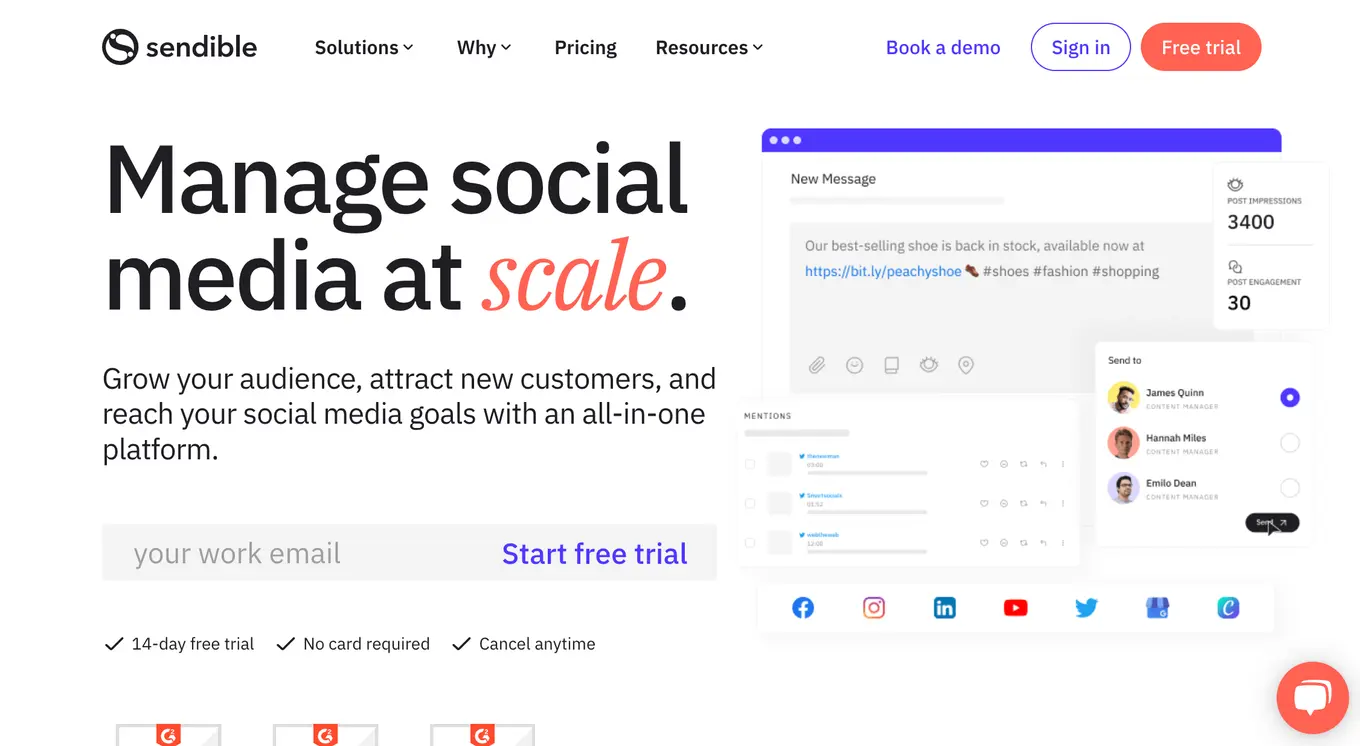Screen dimensions: 1360x746
Task: Click the Free trial button
Action: coord(1200,46)
